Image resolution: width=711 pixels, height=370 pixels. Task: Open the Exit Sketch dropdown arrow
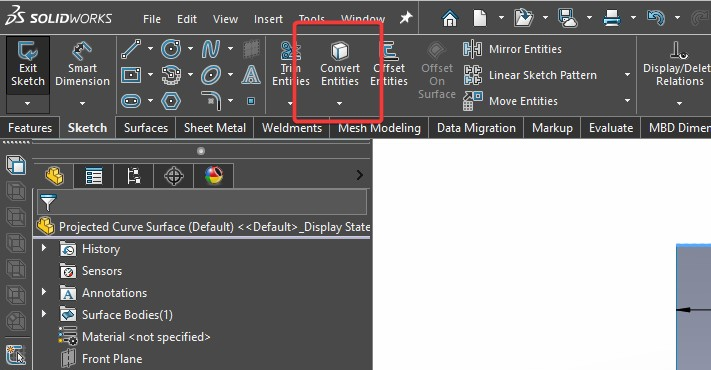[28, 103]
